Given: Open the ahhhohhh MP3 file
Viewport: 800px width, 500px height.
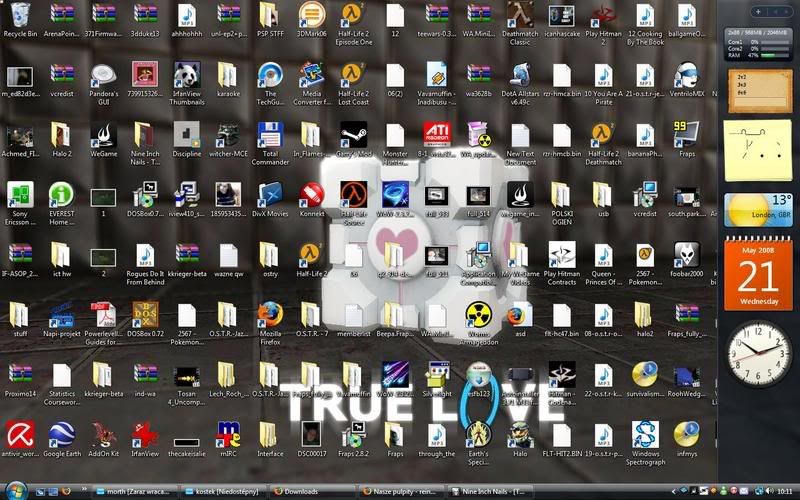Looking at the screenshot, I should coord(187,15).
